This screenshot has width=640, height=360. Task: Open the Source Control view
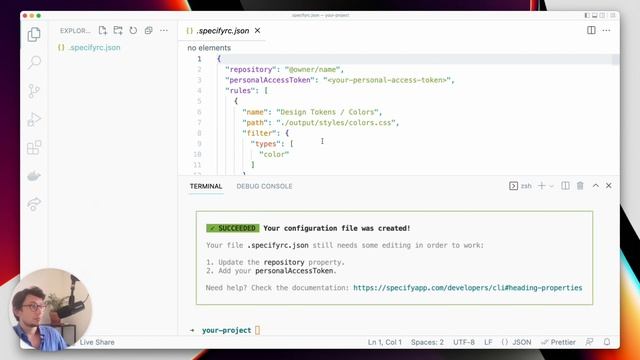tap(34, 91)
